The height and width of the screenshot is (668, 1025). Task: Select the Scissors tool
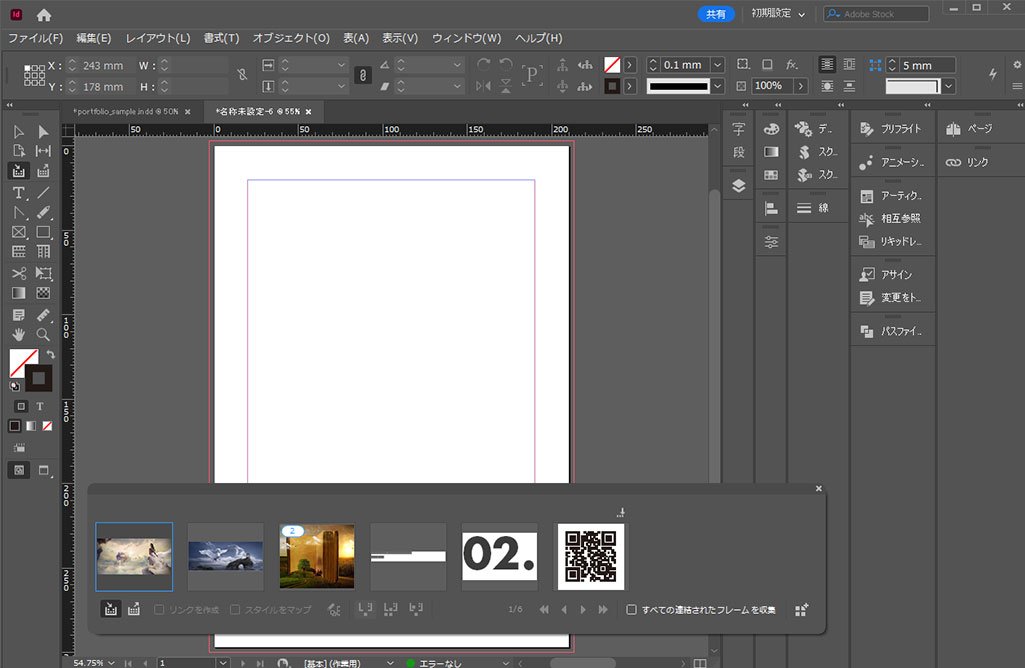pyautogui.click(x=18, y=273)
